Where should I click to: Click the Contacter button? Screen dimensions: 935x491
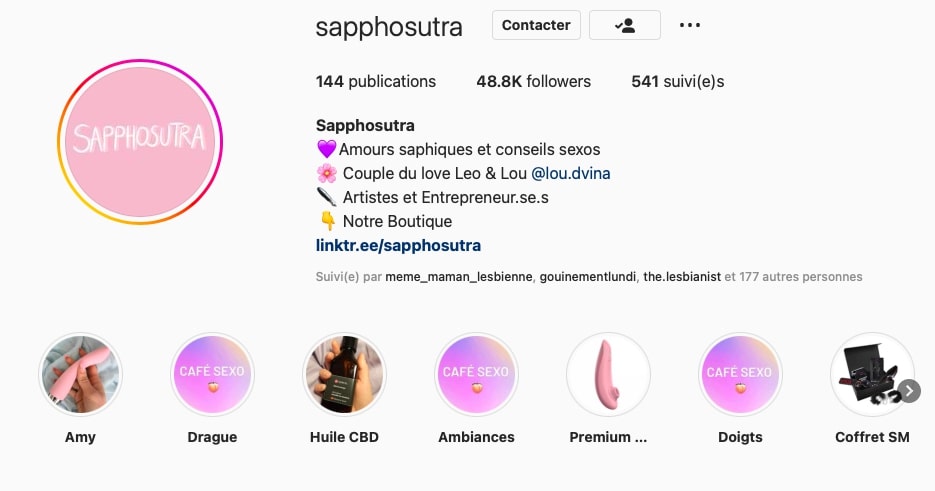536,25
